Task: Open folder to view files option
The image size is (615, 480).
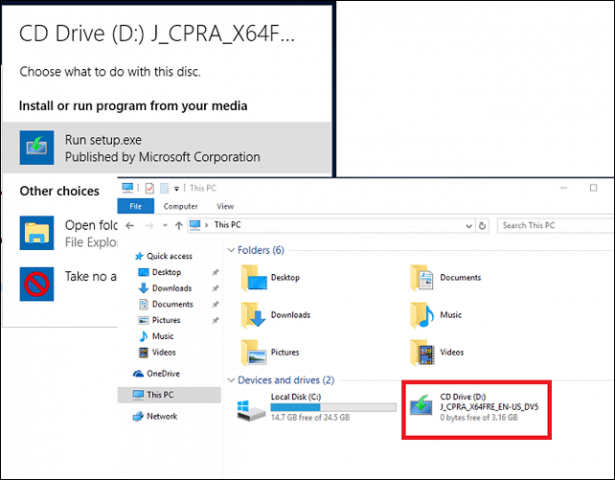Action: click(69, 233)
